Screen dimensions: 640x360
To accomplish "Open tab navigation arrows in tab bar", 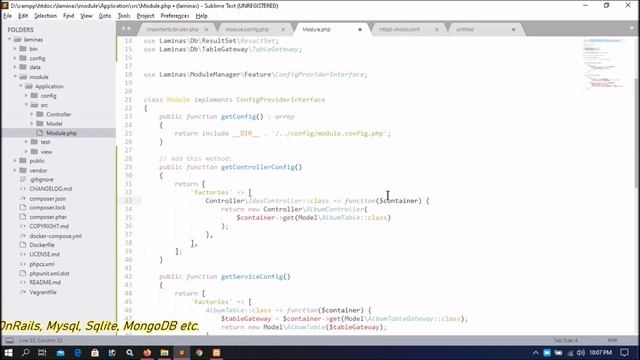I will [x=126, y=29].
